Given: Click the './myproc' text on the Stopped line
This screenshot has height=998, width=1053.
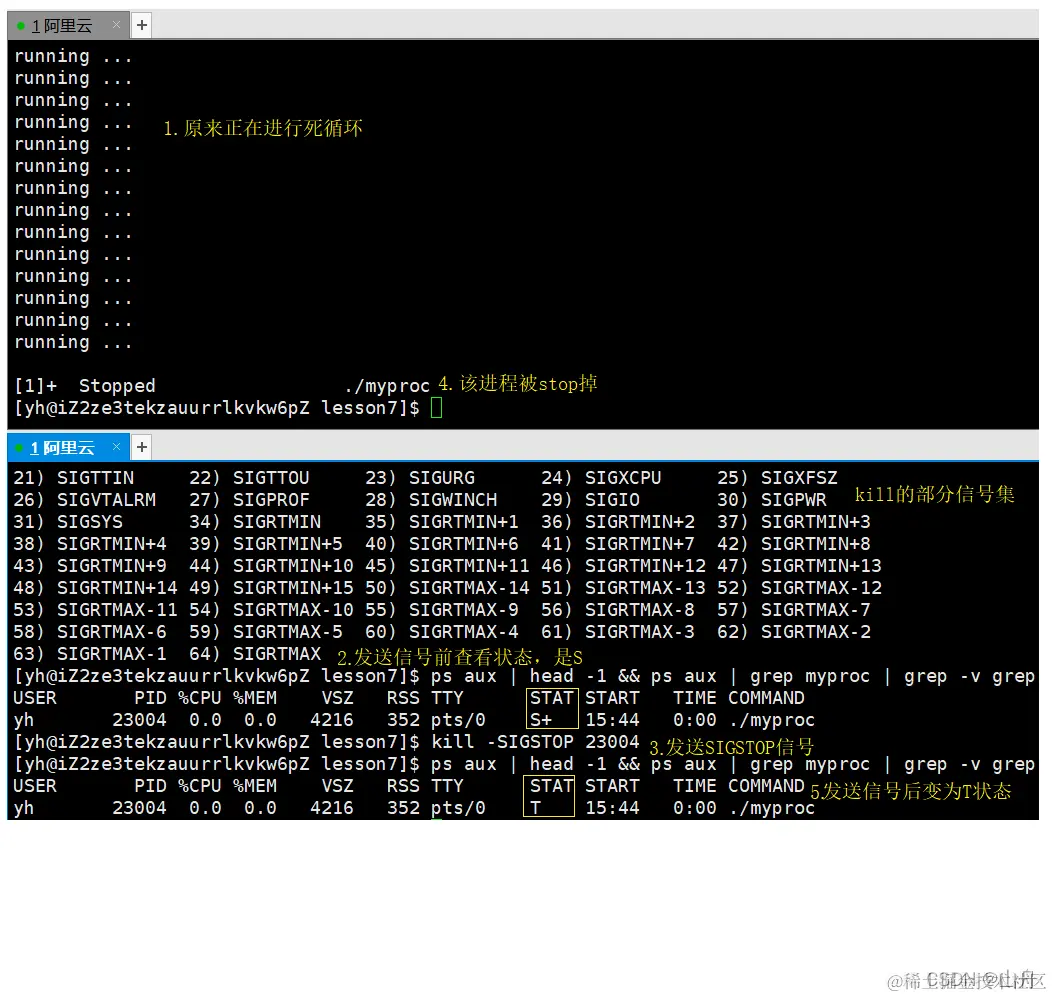Looking at the screenshot, I should pyautogui.click(x=387, y=385).
